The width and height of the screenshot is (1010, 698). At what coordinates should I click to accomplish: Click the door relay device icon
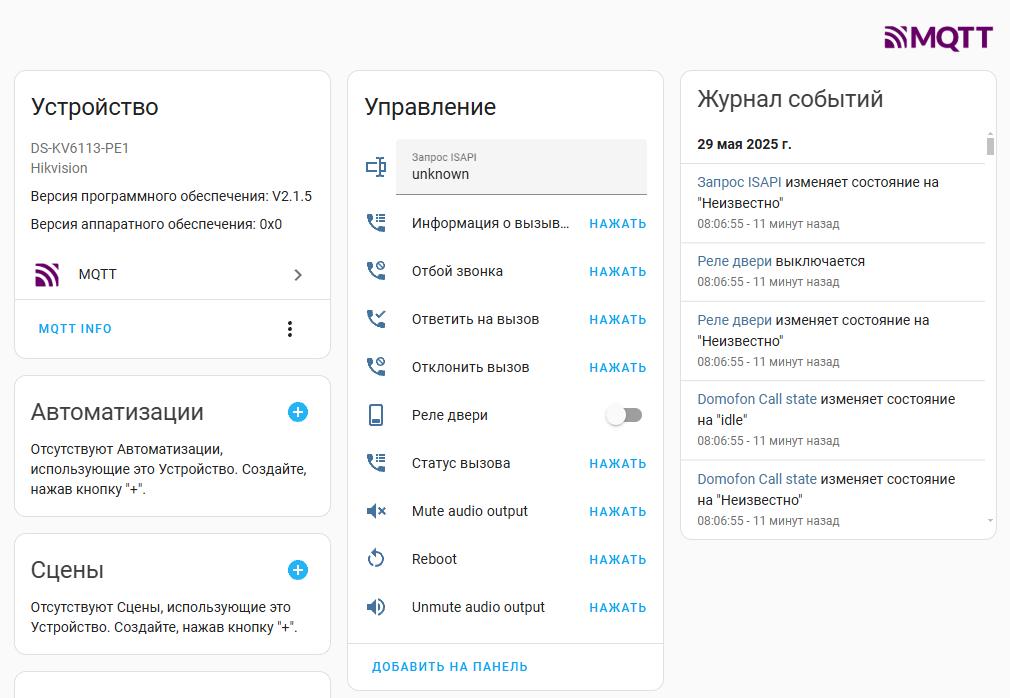[x=376, y=415]
